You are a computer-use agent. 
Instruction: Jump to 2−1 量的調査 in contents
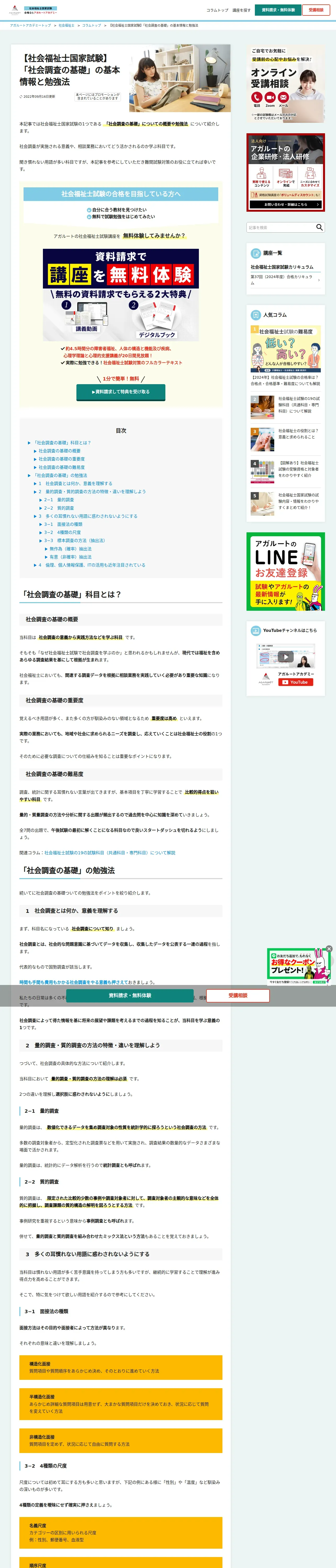tap(59, 500)
